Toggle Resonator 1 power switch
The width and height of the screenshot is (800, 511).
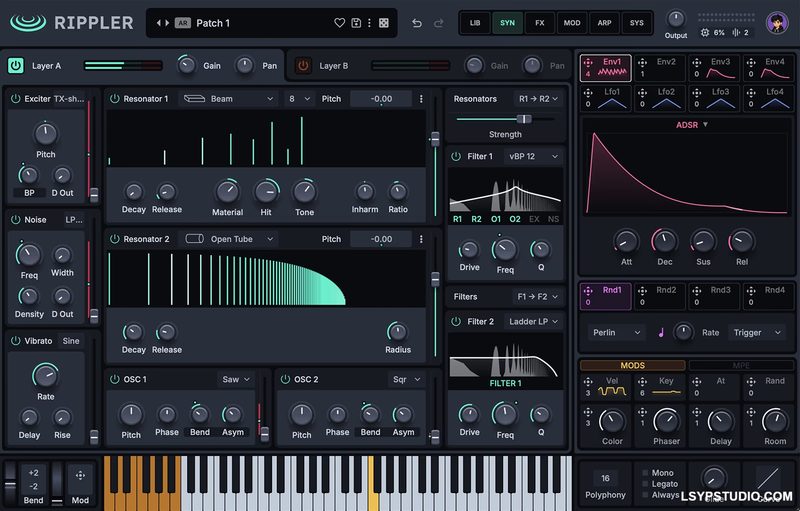pyautogui.click(x=115, y=99)
